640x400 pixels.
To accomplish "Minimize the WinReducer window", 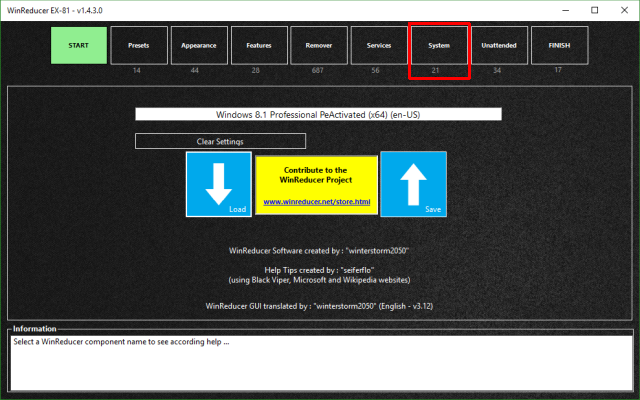I will [566, 11].
